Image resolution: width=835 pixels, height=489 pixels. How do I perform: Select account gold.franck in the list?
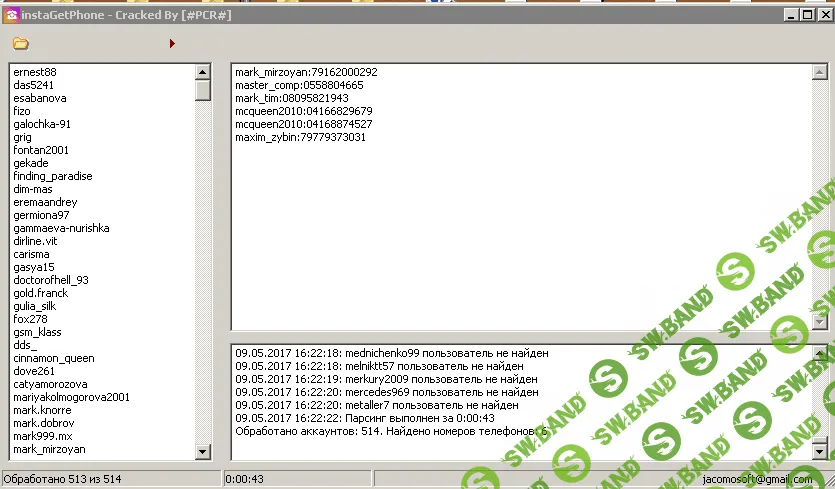[41, 293]
